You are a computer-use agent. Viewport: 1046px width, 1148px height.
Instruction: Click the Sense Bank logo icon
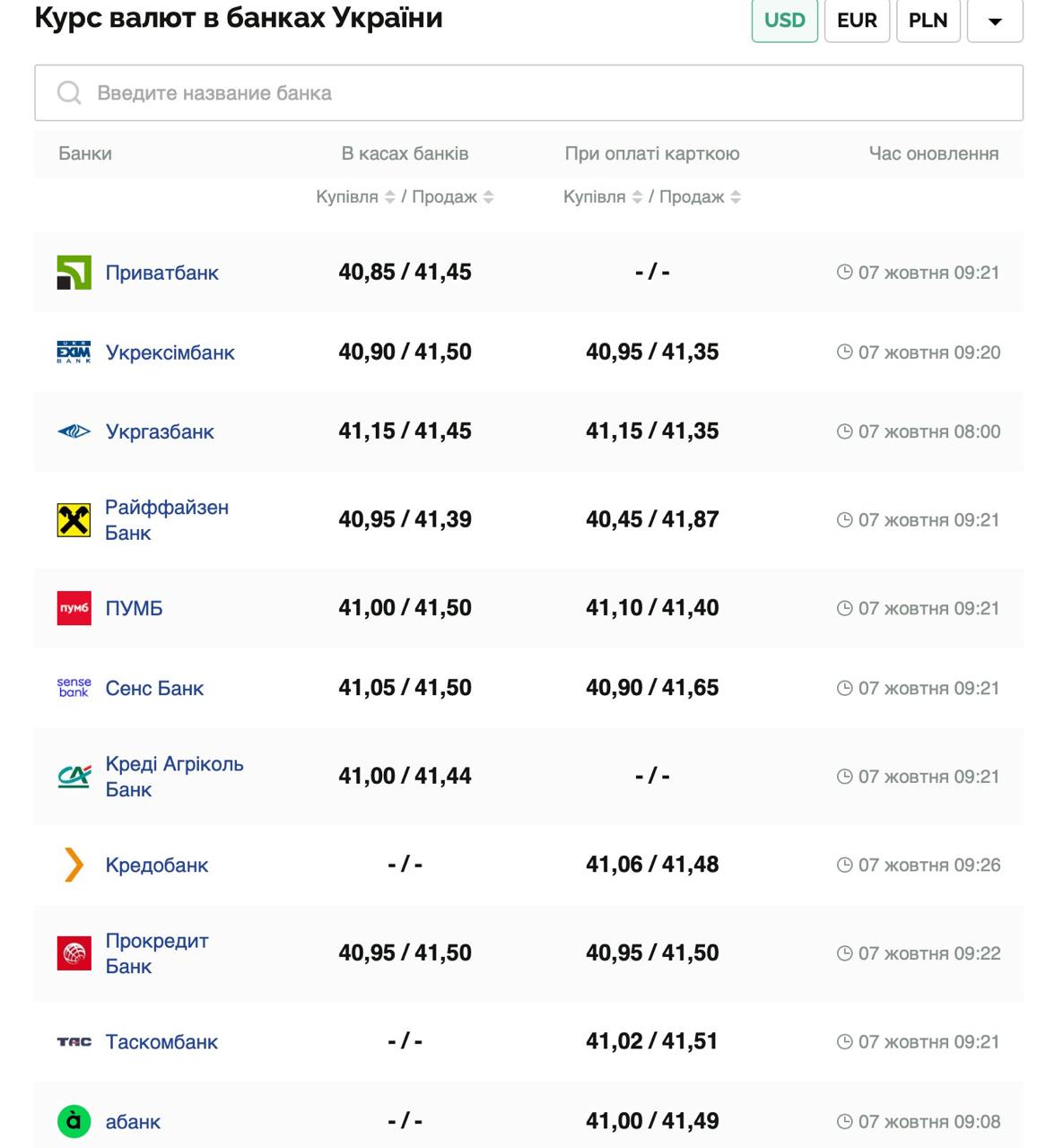(74, 688)
